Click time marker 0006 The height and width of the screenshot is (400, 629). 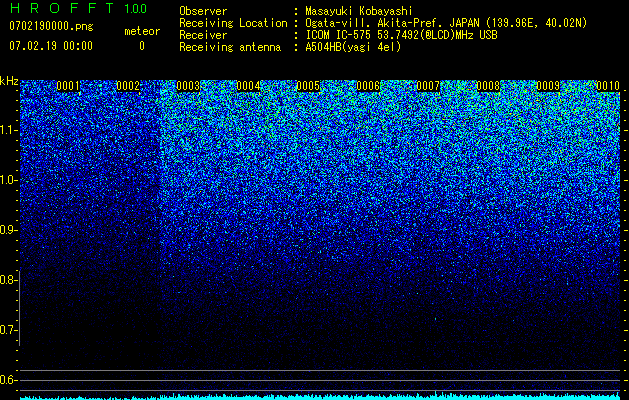coord(368,86)
